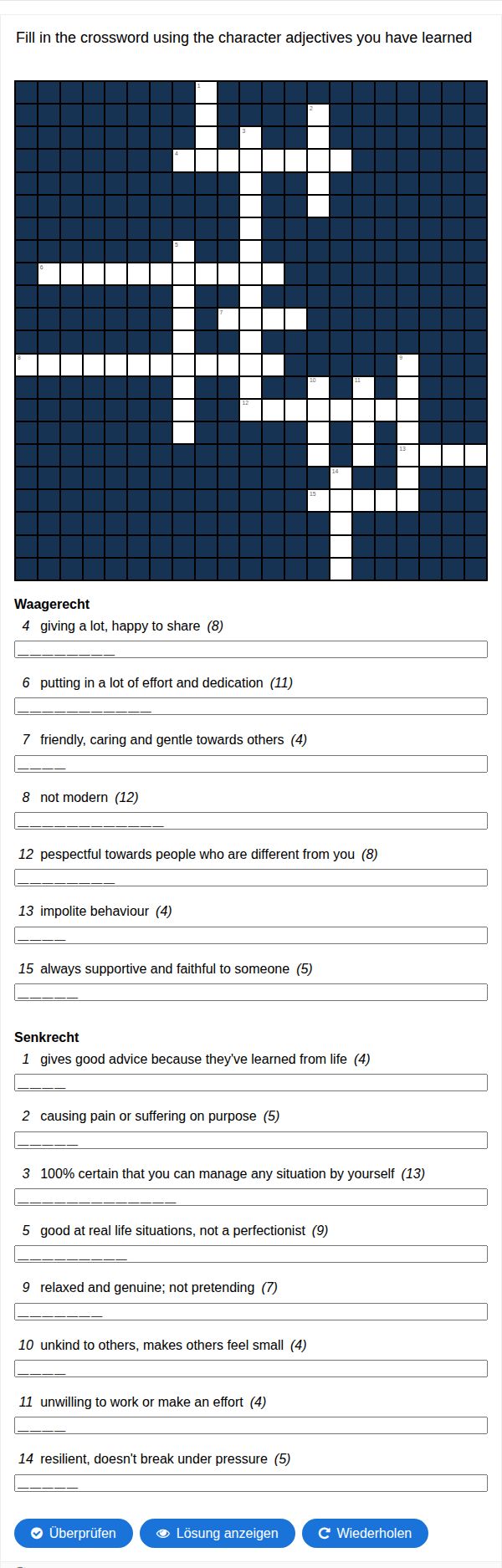This screenshot has width=502, height=1568.
Task: Click crossword cell numbered 13
Action: click(408, 455)
